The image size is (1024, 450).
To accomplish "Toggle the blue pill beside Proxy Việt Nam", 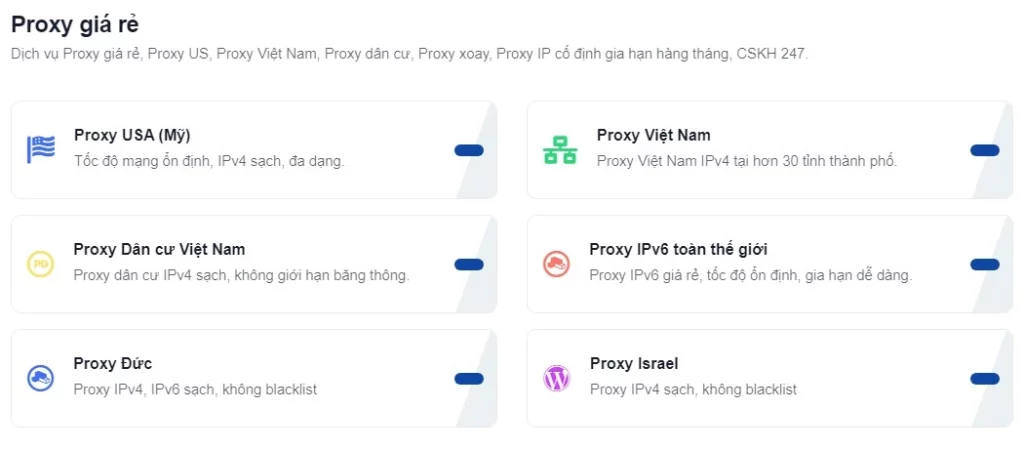I will coord(984,150).
